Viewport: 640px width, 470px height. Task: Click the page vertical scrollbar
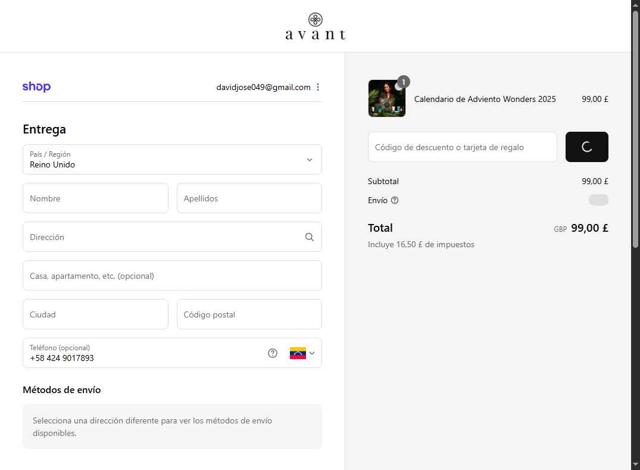(x=636, y=129)
